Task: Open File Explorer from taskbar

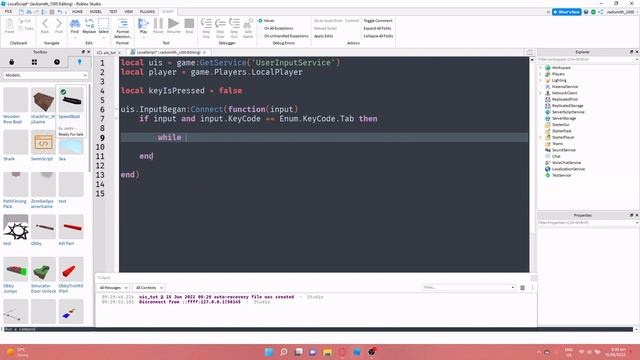Action: tap(327, 352)
